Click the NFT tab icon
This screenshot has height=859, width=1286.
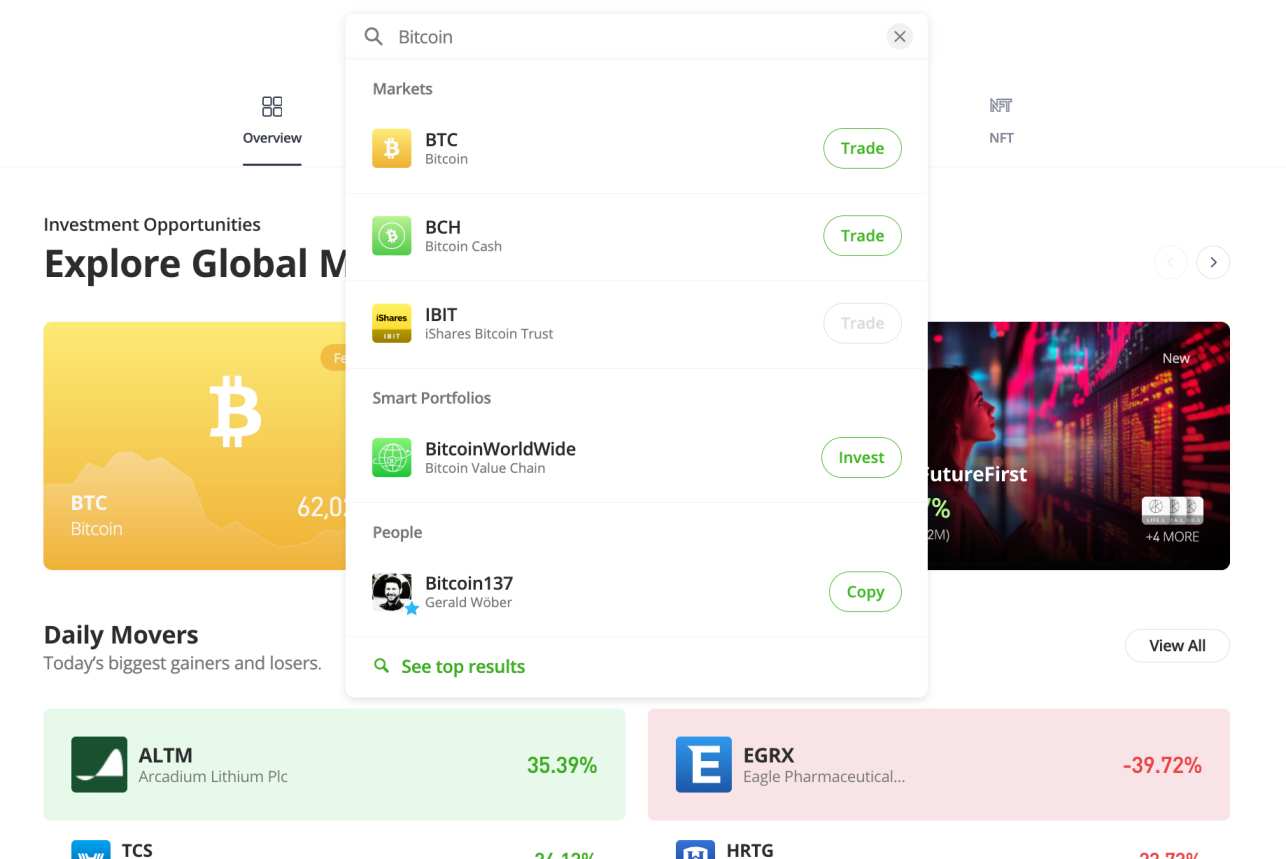(1001, 105)
